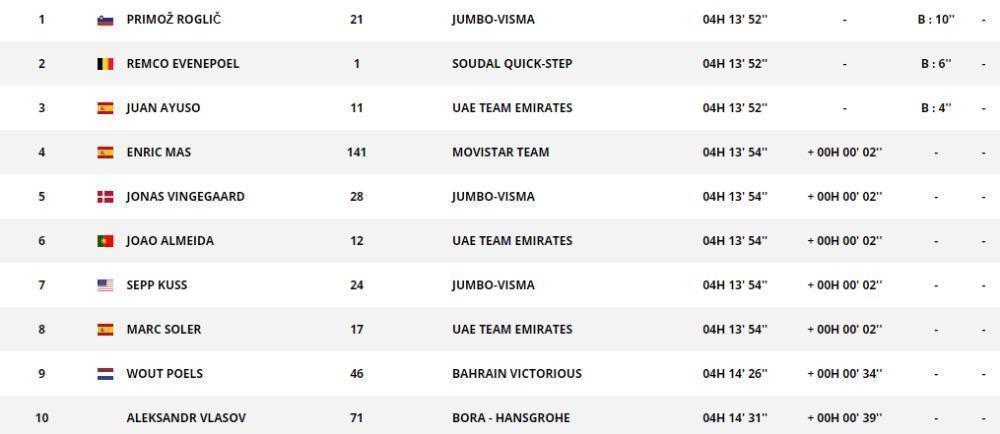Click the Spanish flag beside Enric Mas
This screenshot has height=434, width=1000.
point(105,152)
